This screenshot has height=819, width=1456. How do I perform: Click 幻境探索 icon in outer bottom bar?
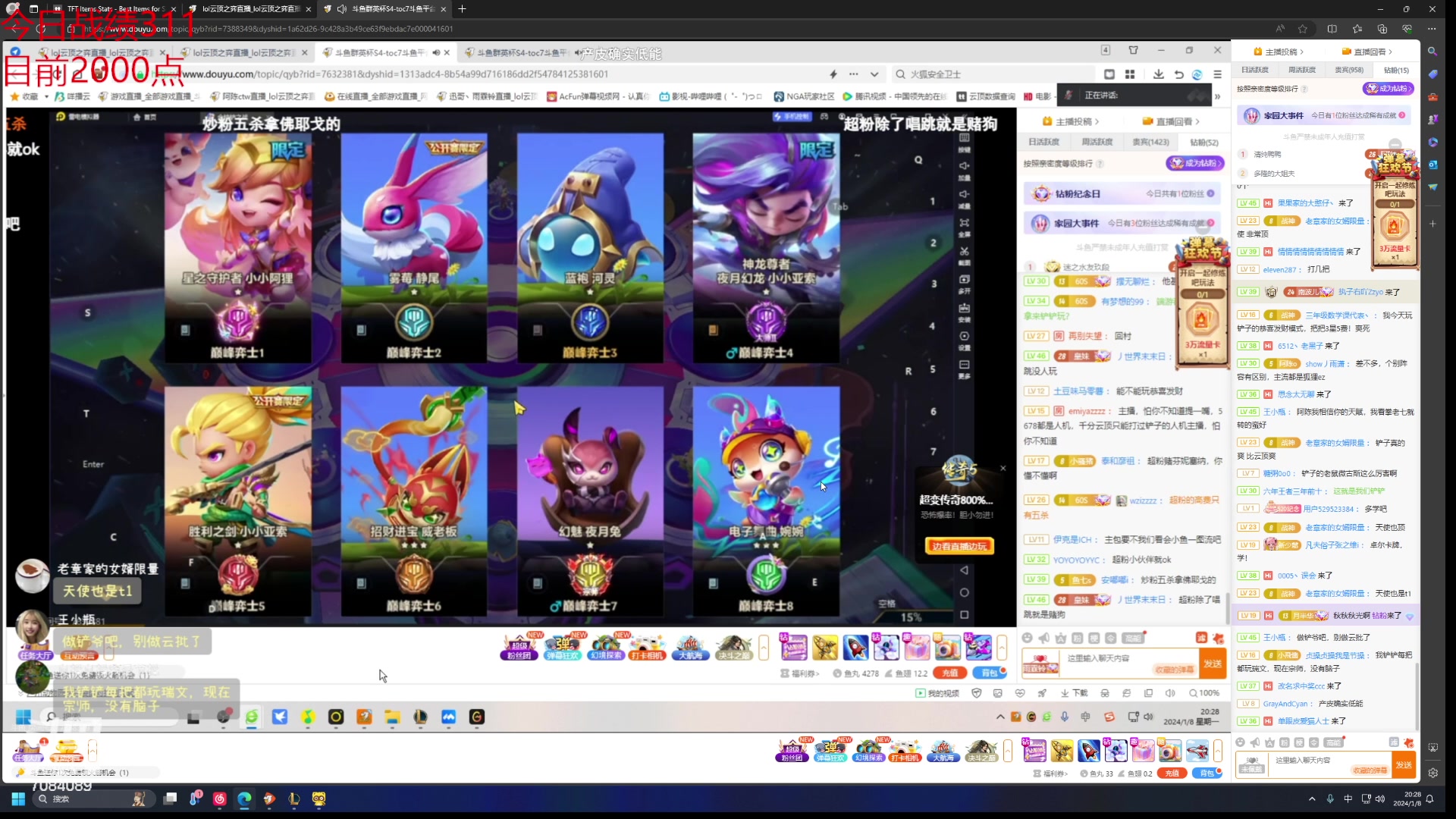point(868,751)
